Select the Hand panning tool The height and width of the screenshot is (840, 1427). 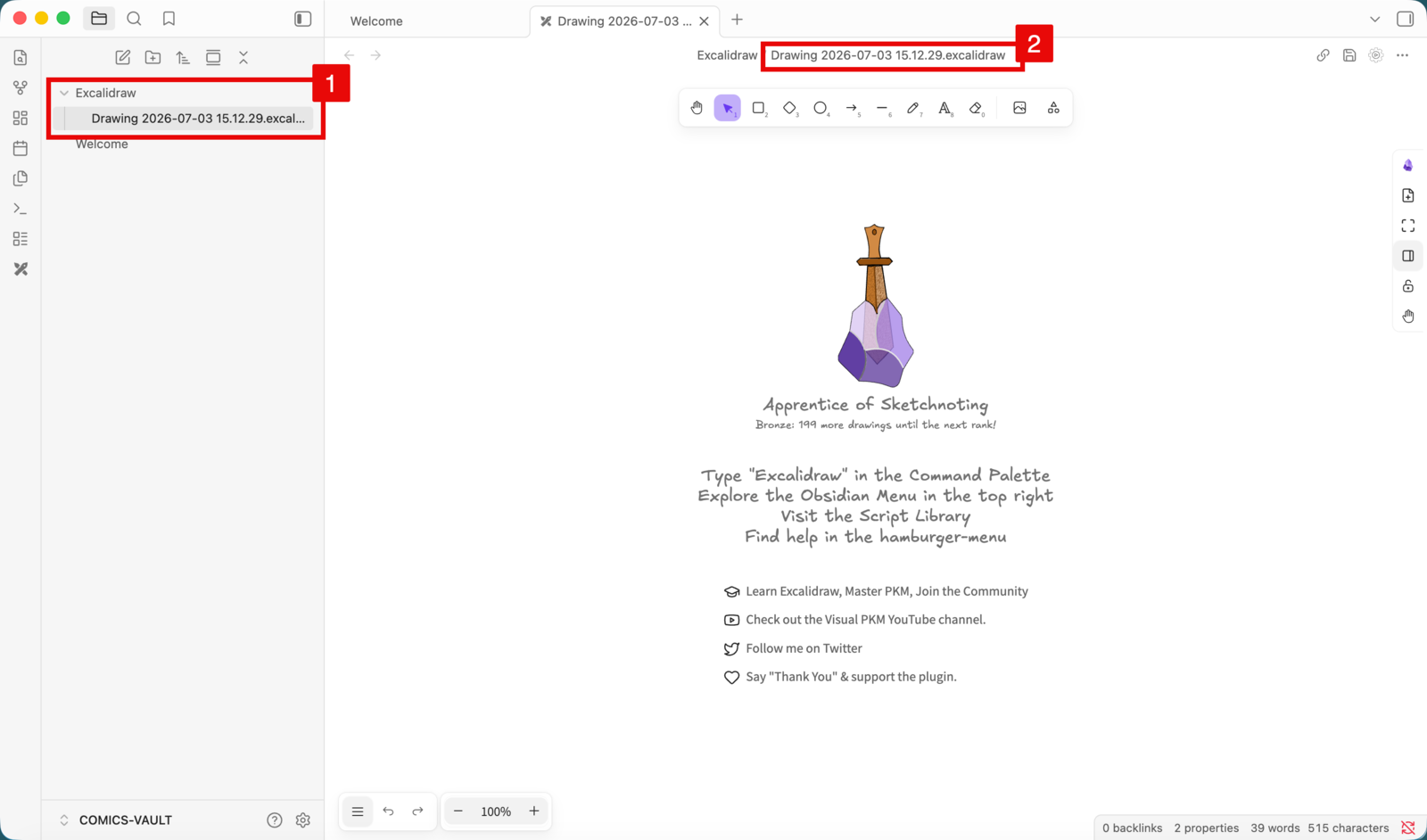(697, 108)
